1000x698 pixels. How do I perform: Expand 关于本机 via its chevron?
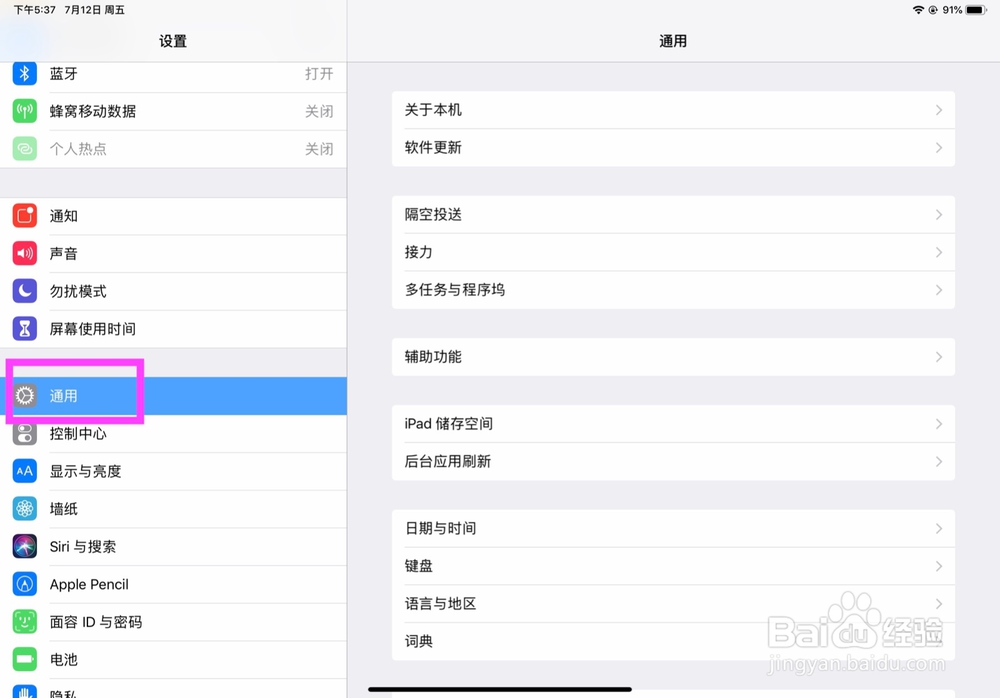[938, 110]
